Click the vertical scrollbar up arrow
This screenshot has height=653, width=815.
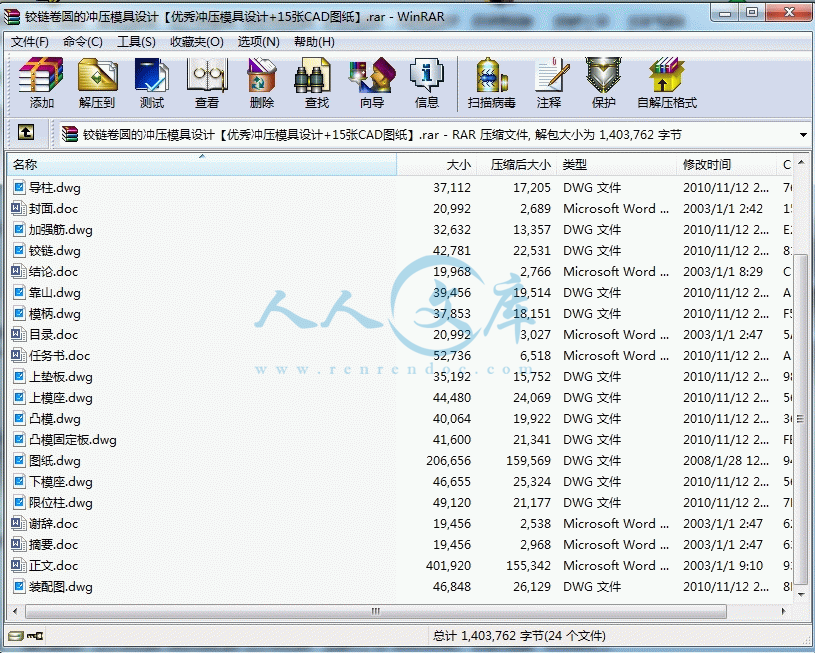click(x=801, y=163)
